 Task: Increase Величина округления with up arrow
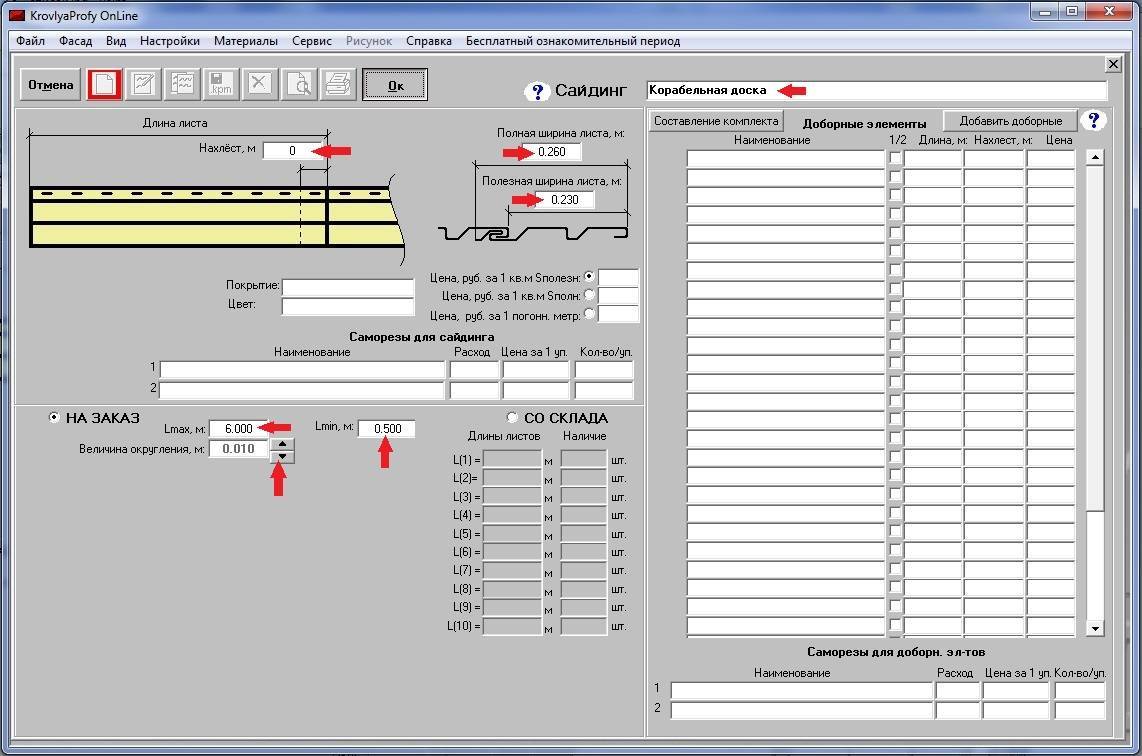pos(283,443)
